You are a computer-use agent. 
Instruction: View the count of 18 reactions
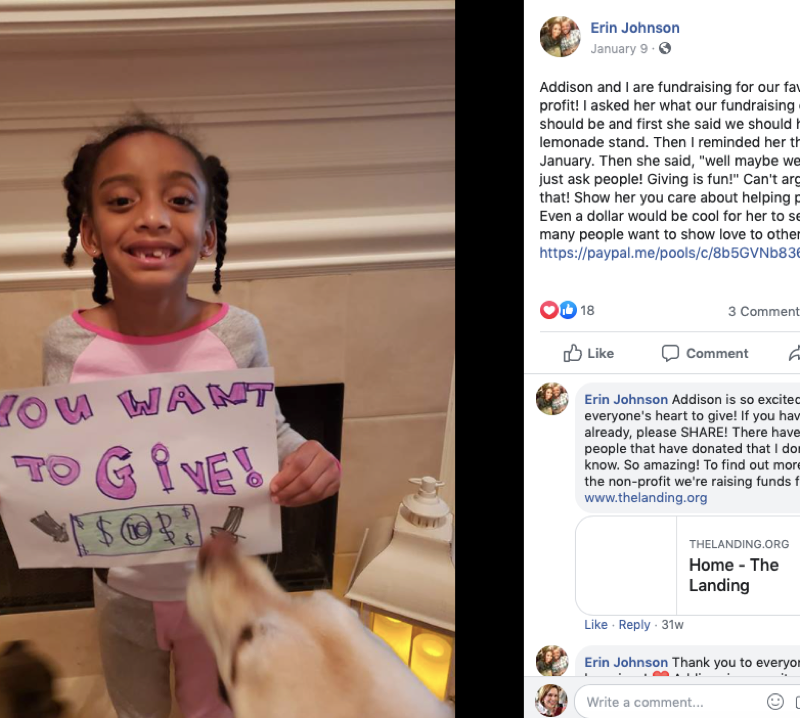pyautogui.click(x=587, y=310)
